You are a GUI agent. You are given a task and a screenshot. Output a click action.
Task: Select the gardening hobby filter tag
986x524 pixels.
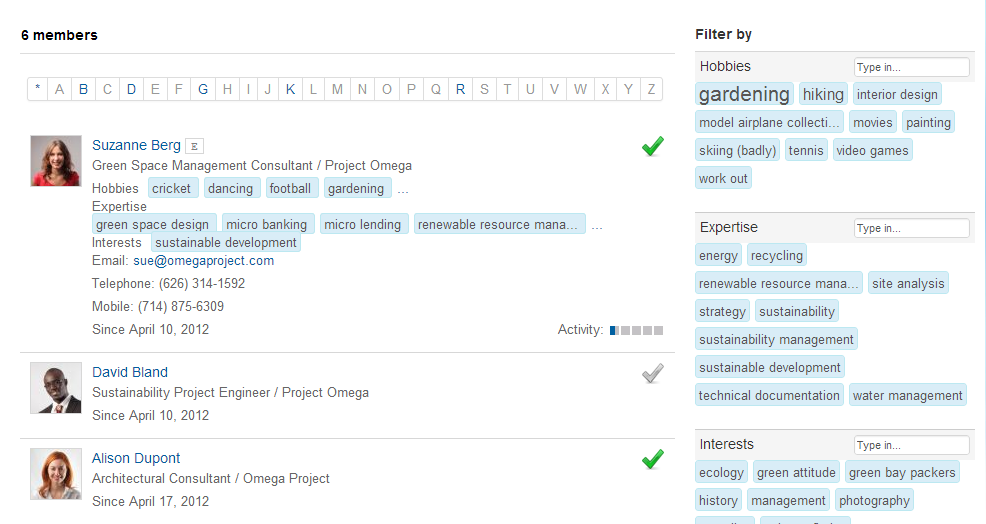pos(744,94)
